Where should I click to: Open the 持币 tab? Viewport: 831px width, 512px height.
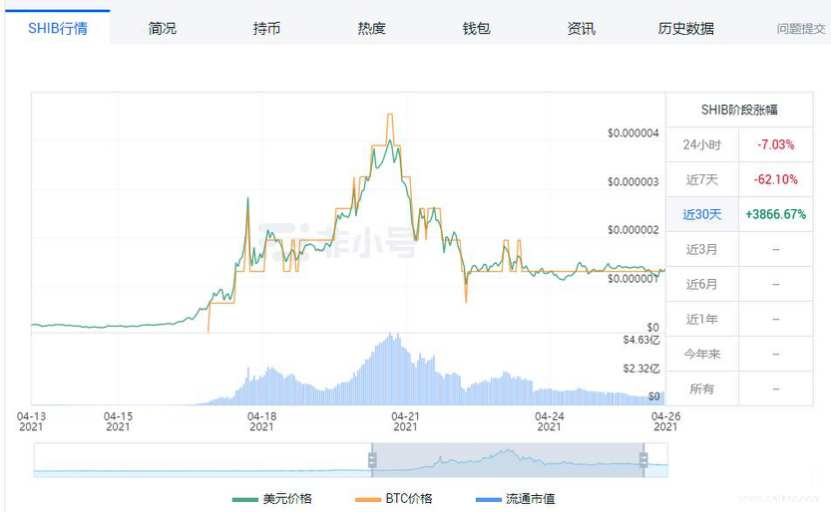pos(267,28)
